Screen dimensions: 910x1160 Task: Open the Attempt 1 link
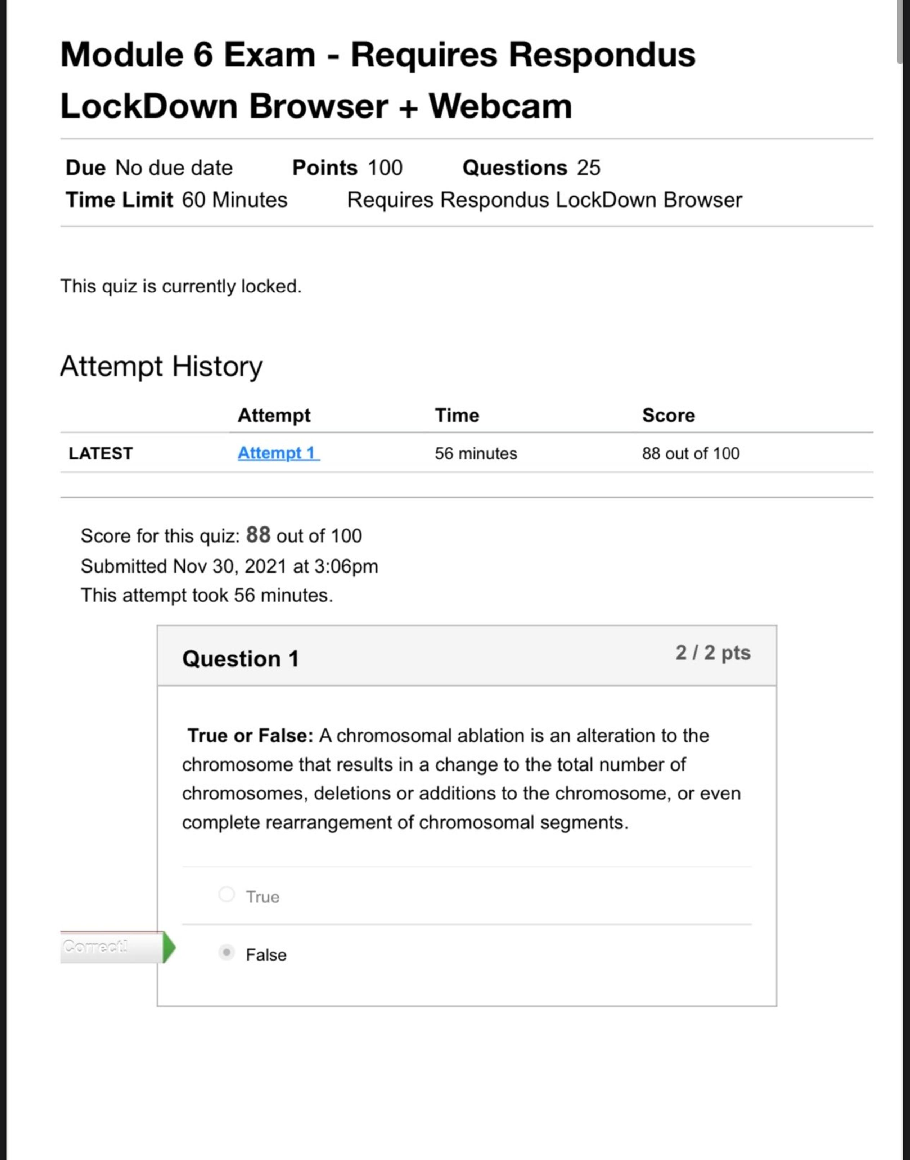click(x=278, y=453)
